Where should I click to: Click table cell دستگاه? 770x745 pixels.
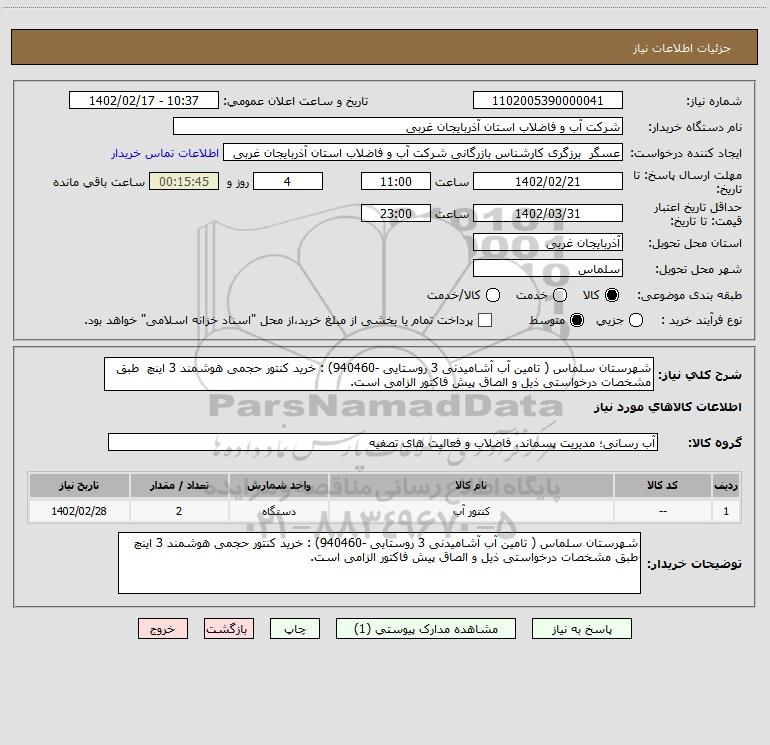pos(278,511)
